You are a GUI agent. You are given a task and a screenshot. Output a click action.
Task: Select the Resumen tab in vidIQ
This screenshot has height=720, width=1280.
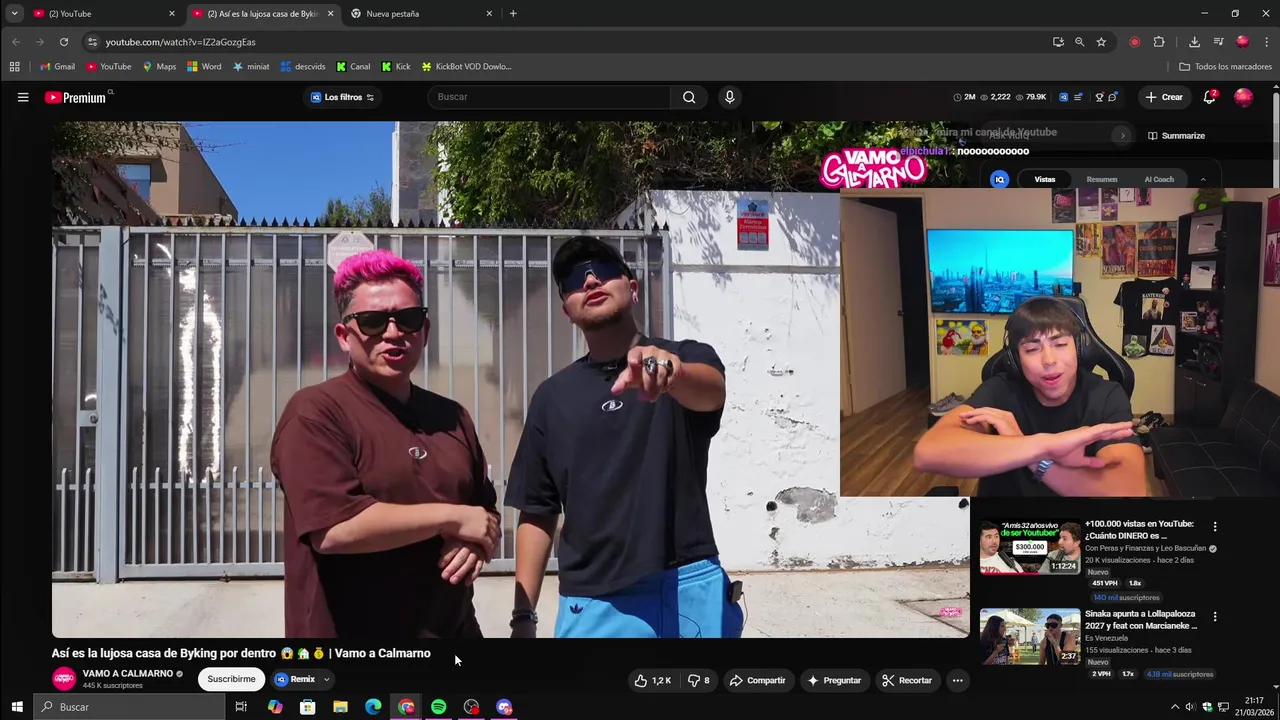[x=1102, y=180]
